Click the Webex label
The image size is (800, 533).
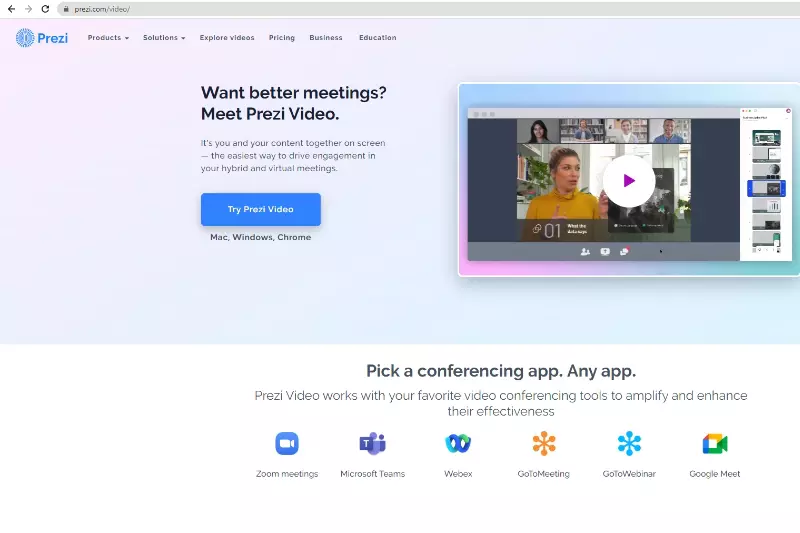pos(458,474)
